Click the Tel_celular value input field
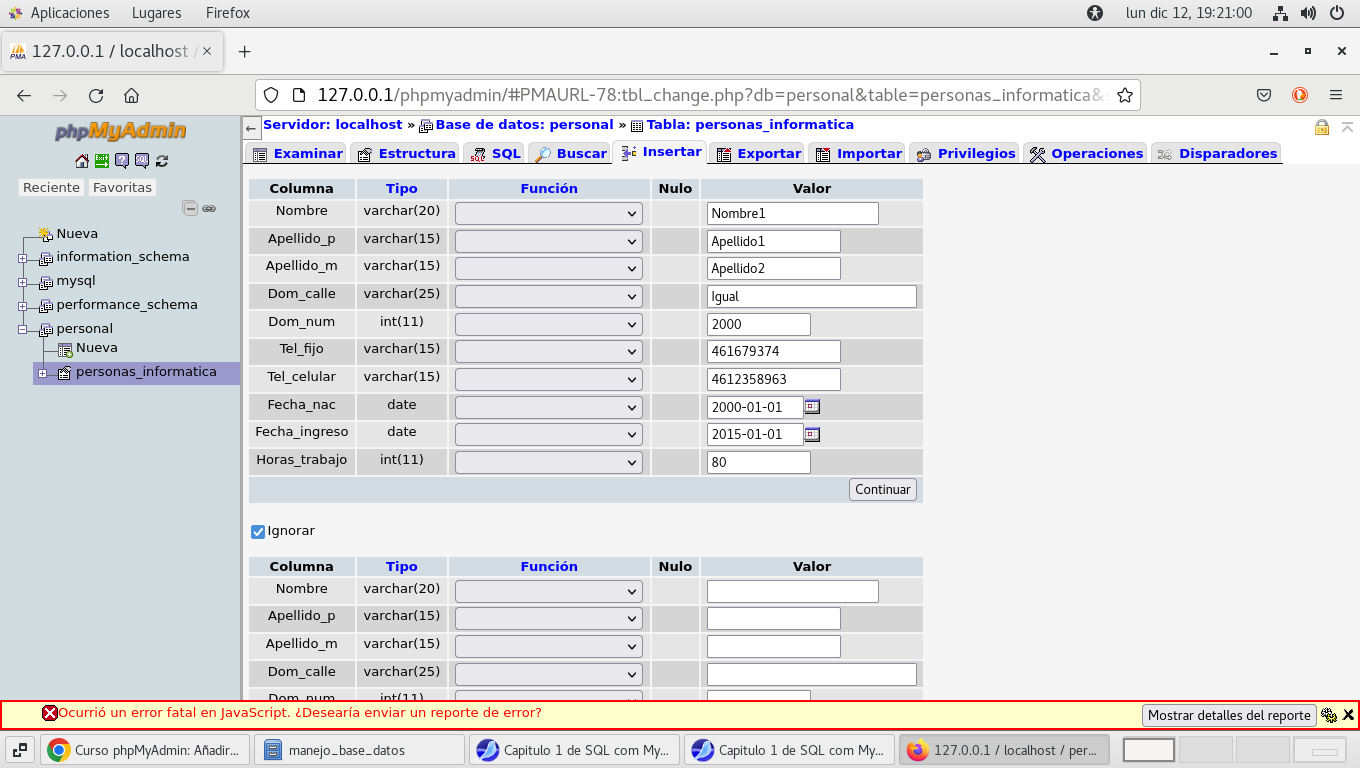1360x768 pixels. [x=773, y=380]
